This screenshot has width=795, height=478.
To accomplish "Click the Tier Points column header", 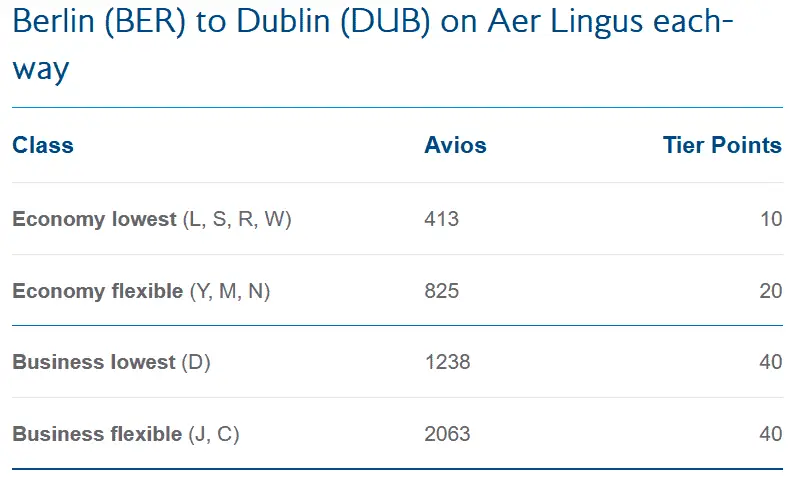I will (x=722, y=145).
